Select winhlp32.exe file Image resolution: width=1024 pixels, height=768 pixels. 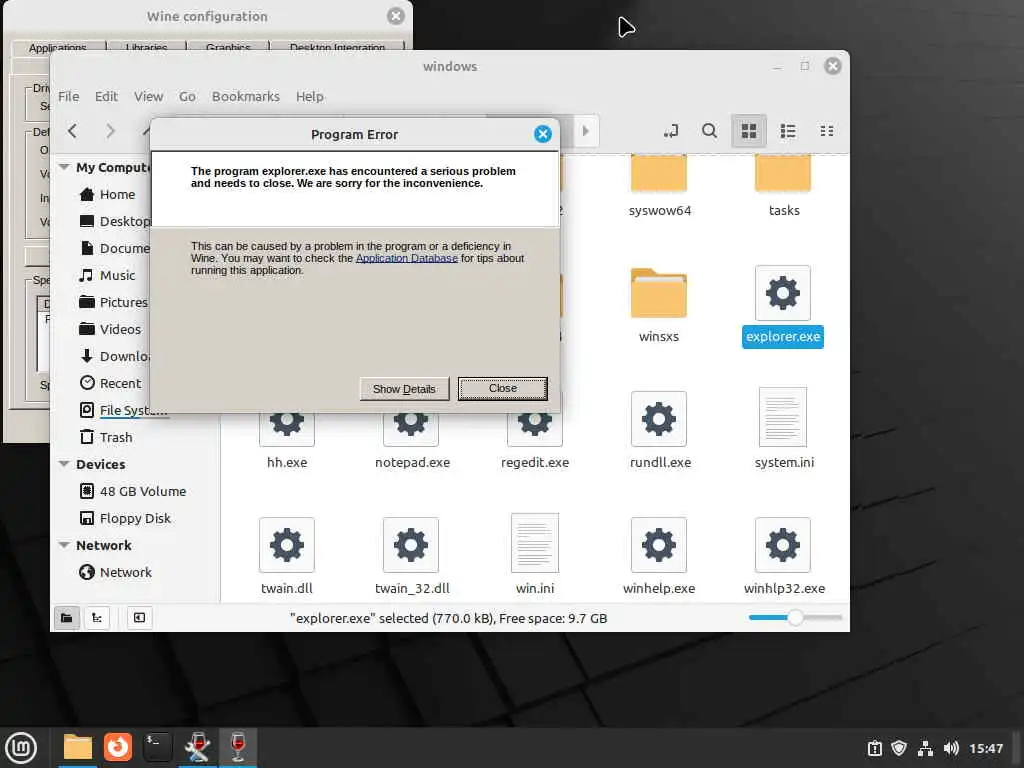[x=784, y=556]
